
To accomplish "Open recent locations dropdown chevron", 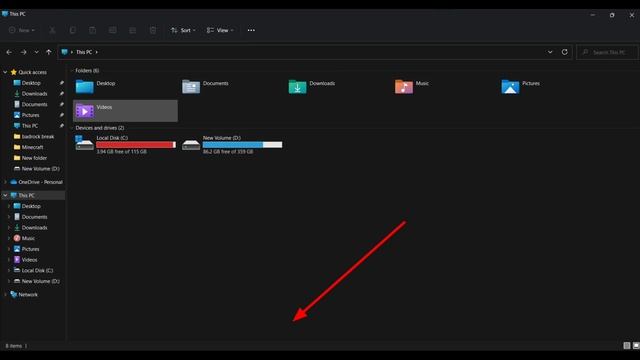I will 36,52.
